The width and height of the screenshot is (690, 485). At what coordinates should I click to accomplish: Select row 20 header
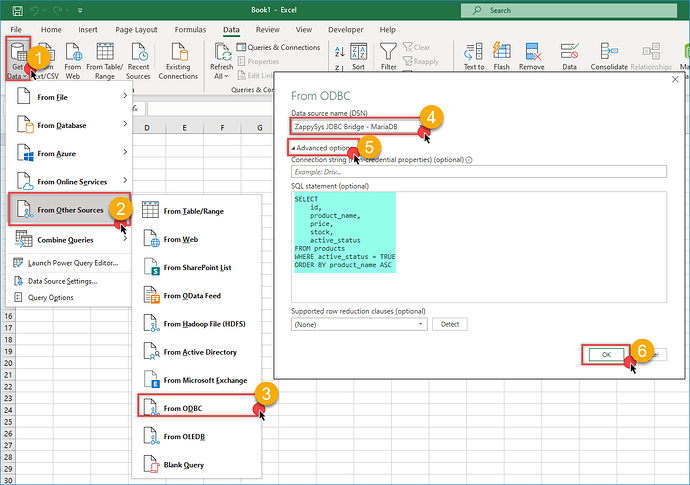click(x=8, y=363)
